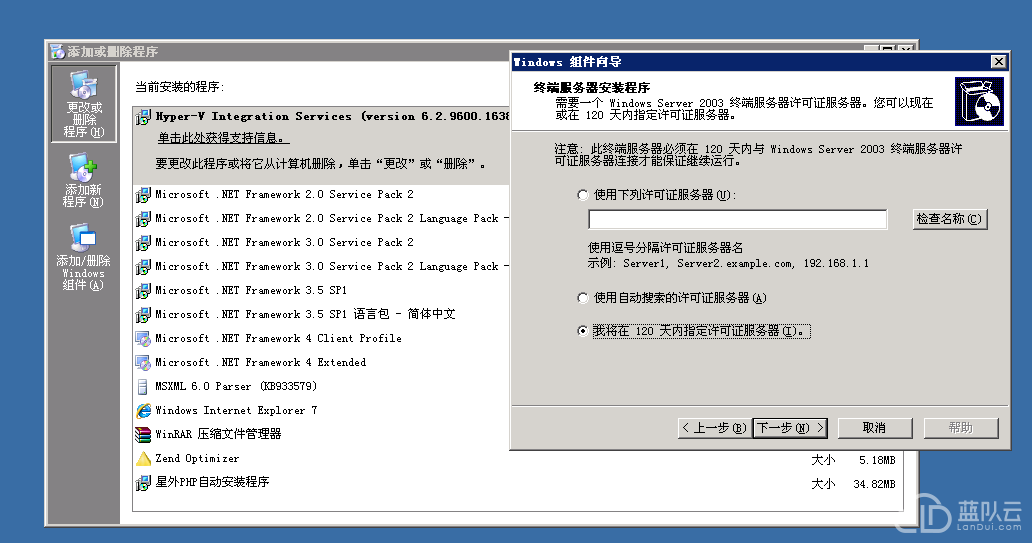Click the Windows Internet Explorer 7 icon
This screenshot has width=1032, height=543.
click(143, 411)
